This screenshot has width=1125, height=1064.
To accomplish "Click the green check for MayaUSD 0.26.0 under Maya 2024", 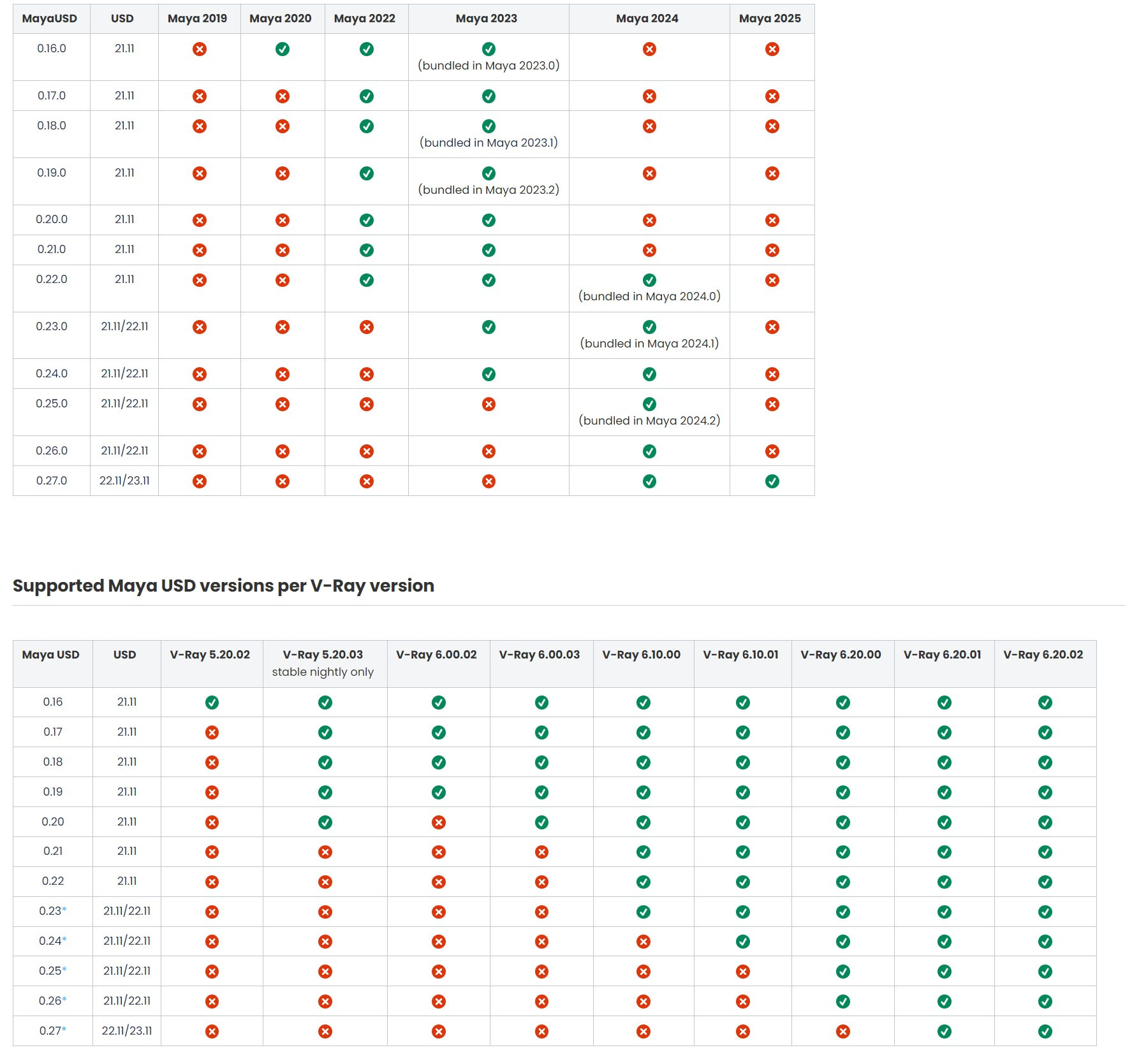I will tap(650, 451).
